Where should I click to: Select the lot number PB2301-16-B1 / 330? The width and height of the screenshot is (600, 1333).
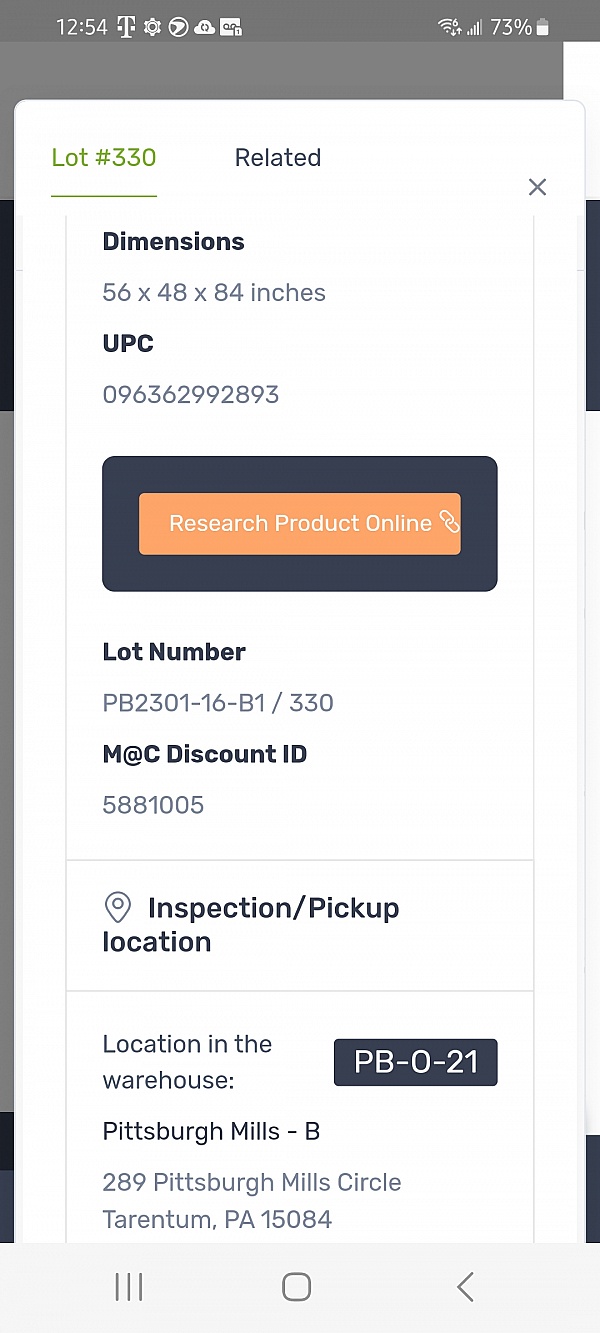tap(218, 703)
